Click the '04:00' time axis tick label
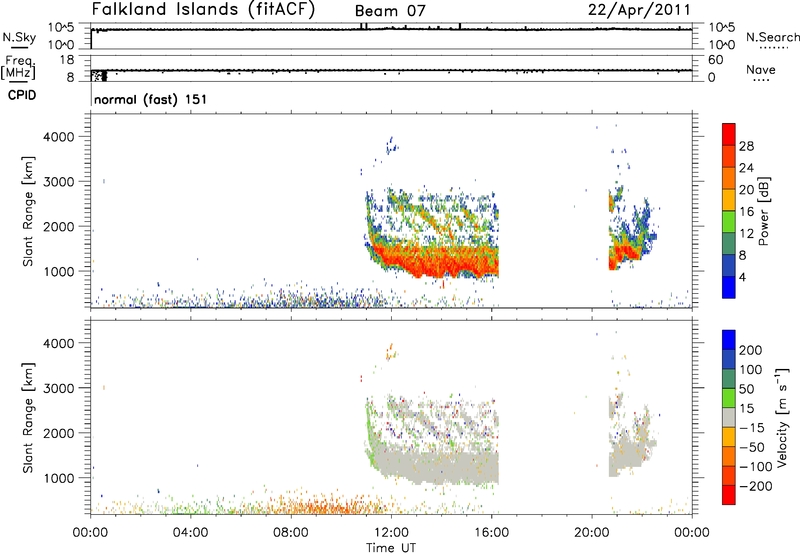This screenshot has width=800, height=554. click(190, 533)
